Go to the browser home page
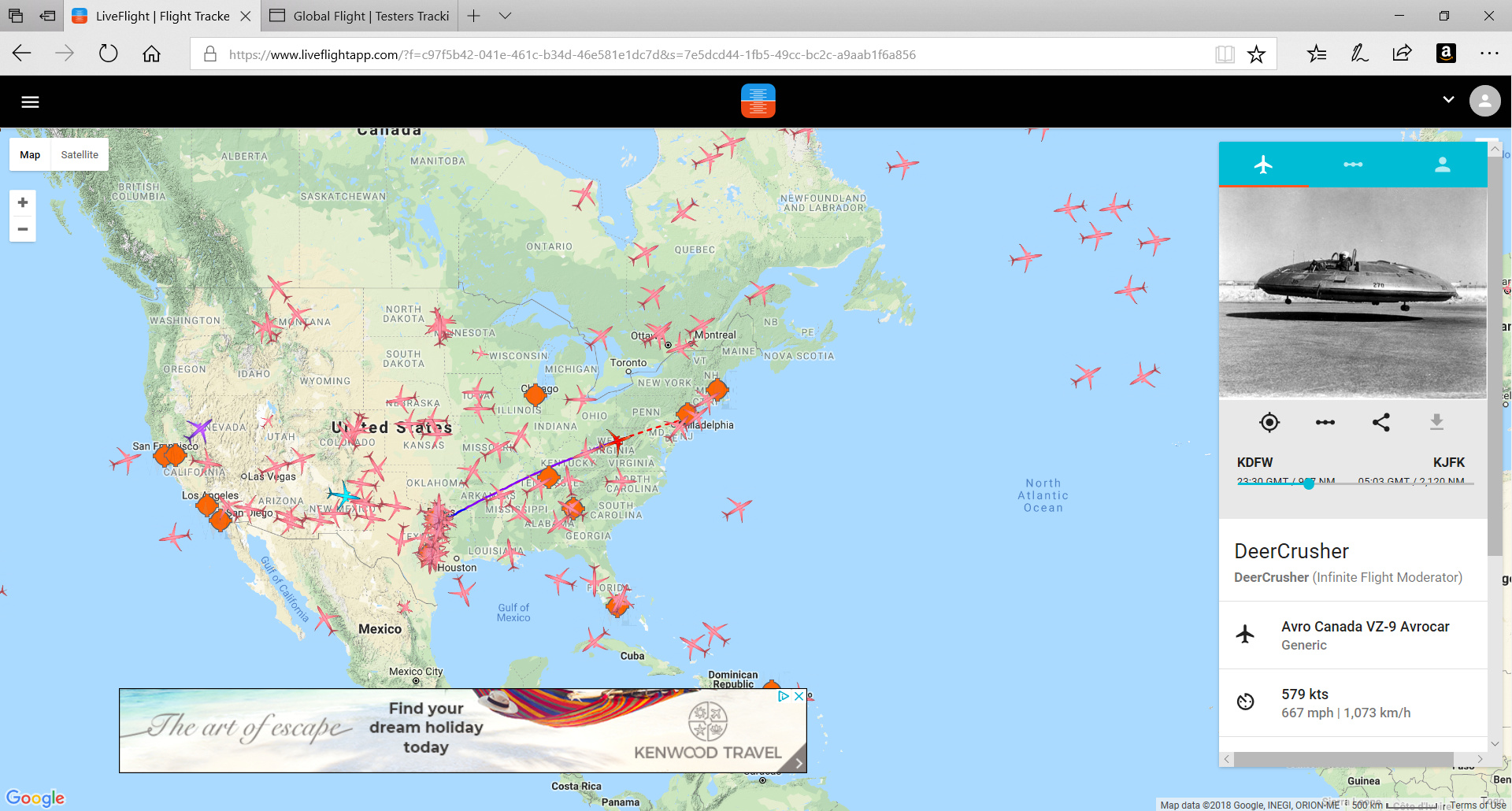The width and height of the screenshot is (1512, 811). [x=151, y=54]
